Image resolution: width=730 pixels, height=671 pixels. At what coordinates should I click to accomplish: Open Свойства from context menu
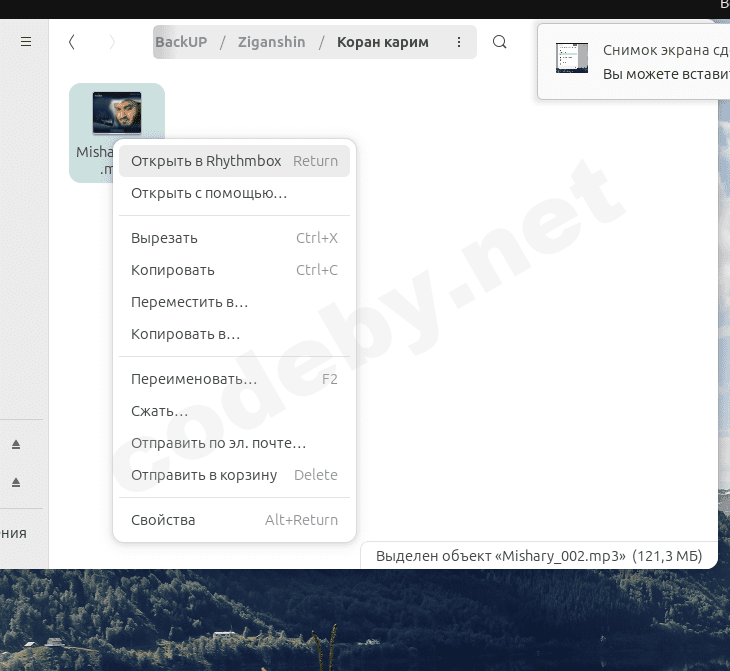tap(234, 520)
